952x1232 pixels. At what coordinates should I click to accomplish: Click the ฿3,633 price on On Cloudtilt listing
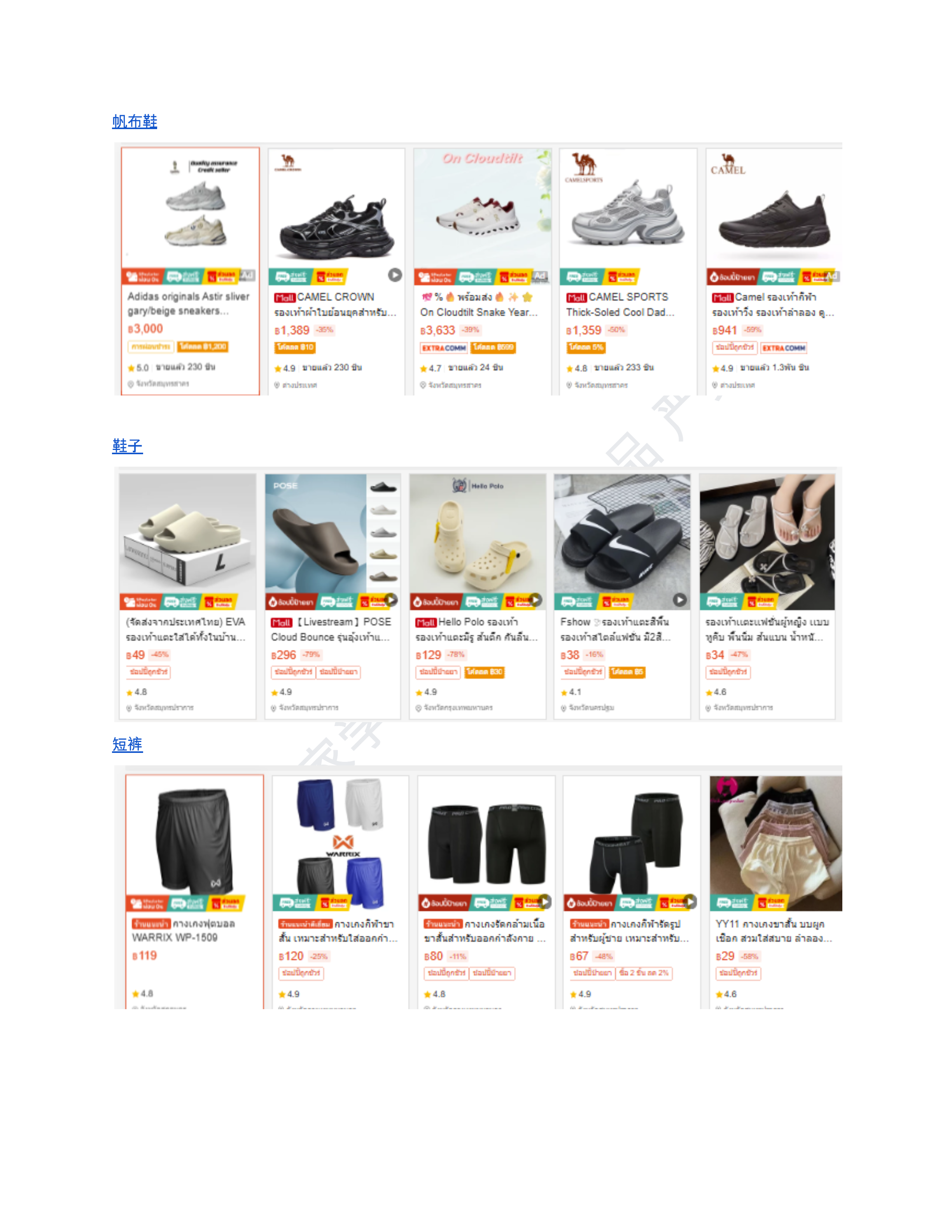pos(437,330)
